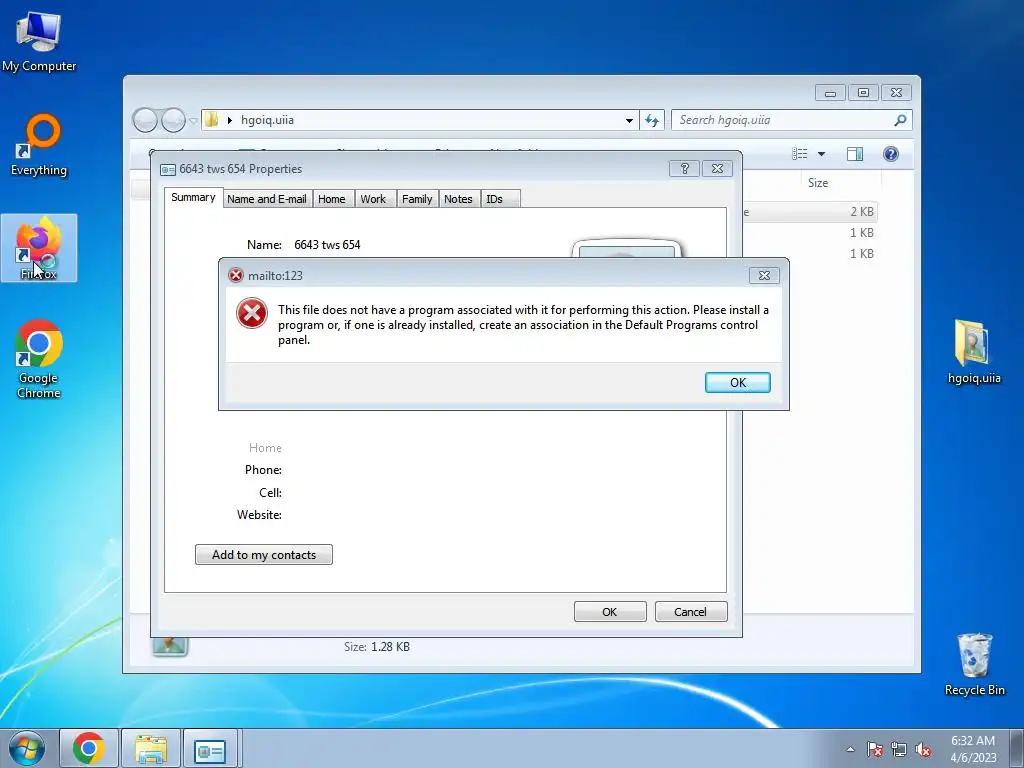Click the refresh button in Explorer

click(x=652, y=120)
